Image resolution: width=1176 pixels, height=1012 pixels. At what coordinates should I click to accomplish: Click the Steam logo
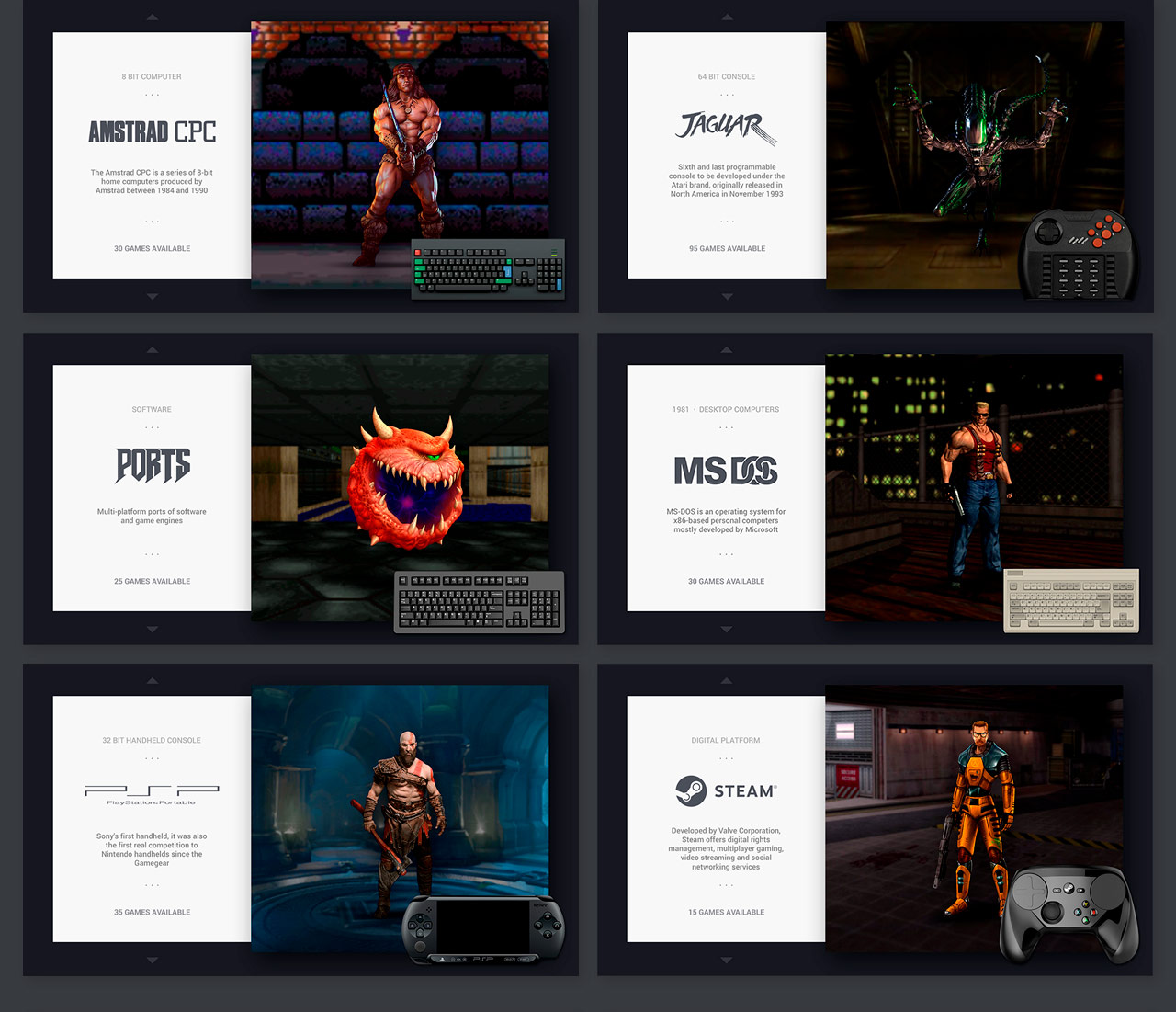tap(726, 791)
